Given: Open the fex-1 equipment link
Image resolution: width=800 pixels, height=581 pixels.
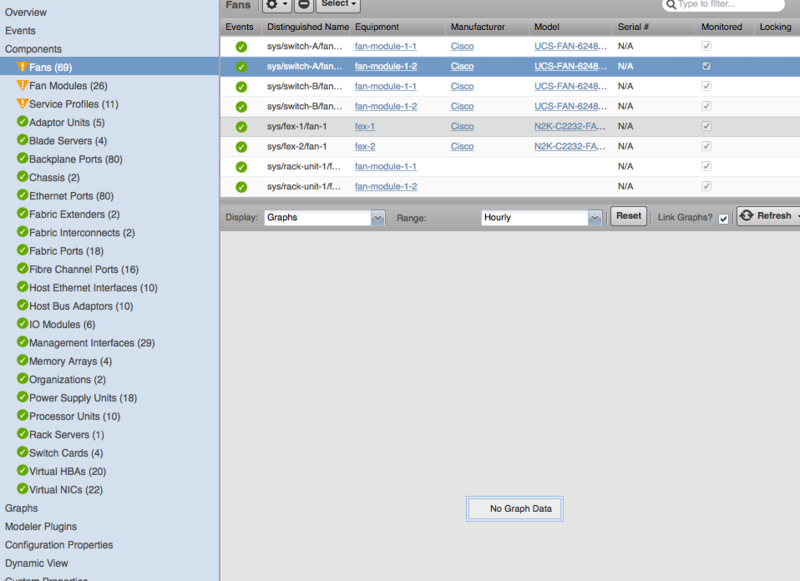Looking at the screenshot, I should tap(365, 127).
